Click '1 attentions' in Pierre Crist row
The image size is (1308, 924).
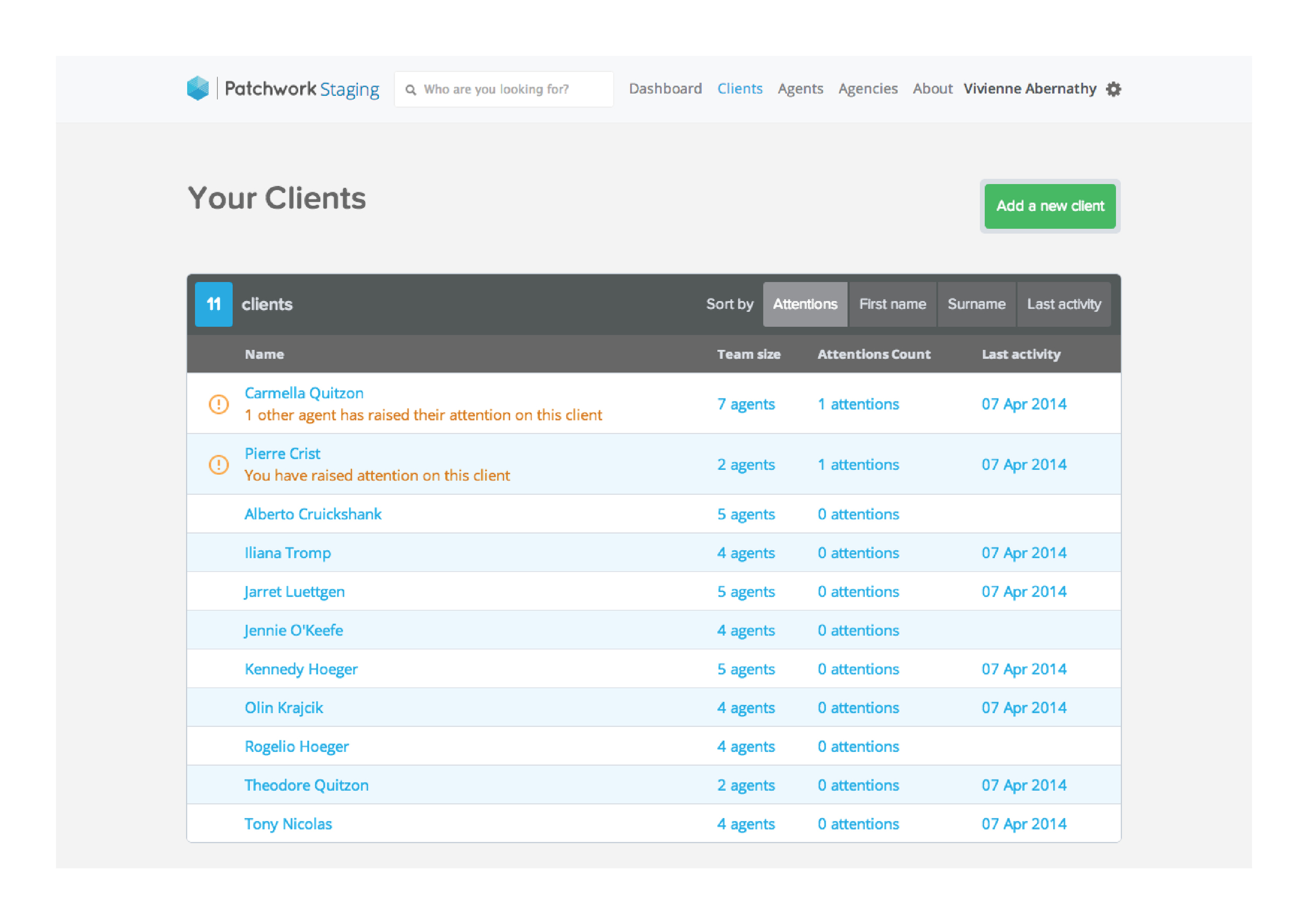(x=858, y=464)
